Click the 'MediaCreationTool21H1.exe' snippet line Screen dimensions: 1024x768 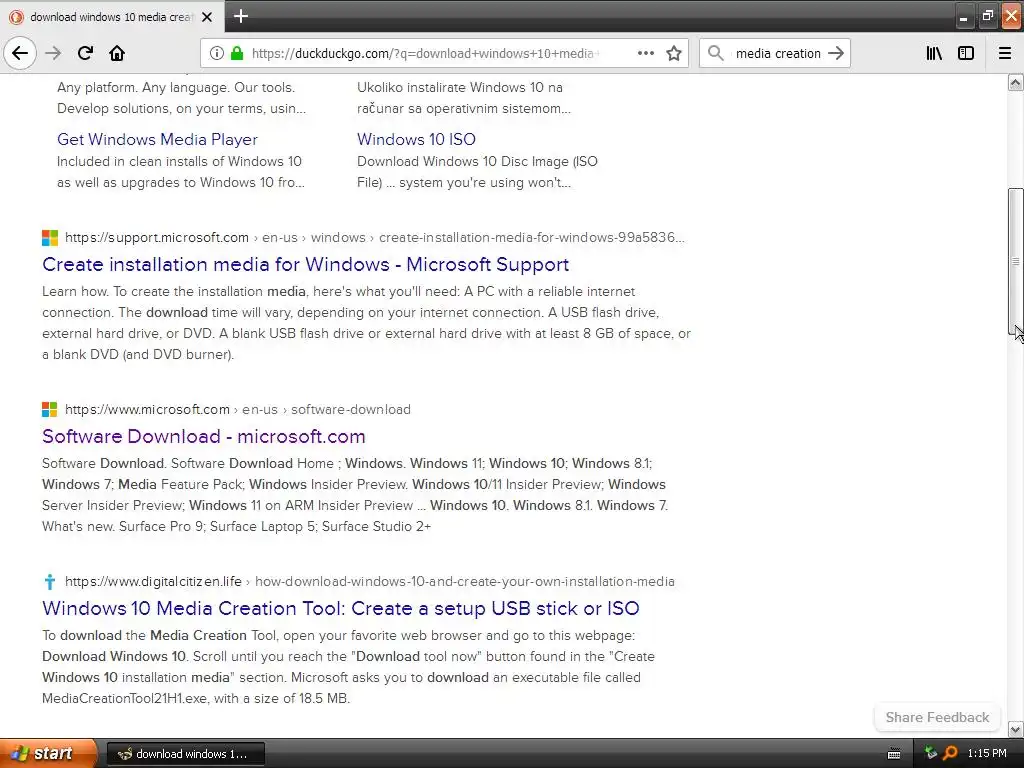tap(196, 698)
